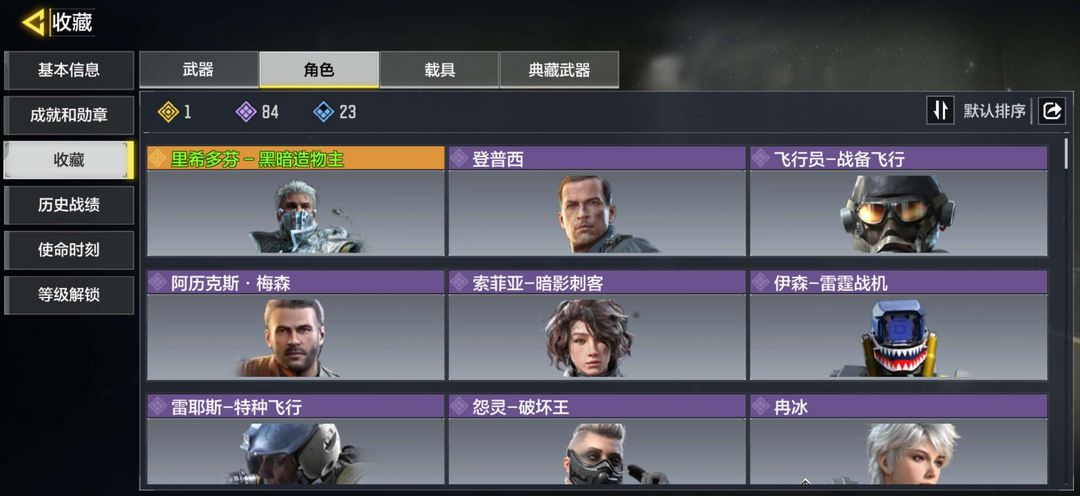This screenshot has height=496, width=1080.
Task: Switch to the 载具 tab
Action: (x=439, y=70)
